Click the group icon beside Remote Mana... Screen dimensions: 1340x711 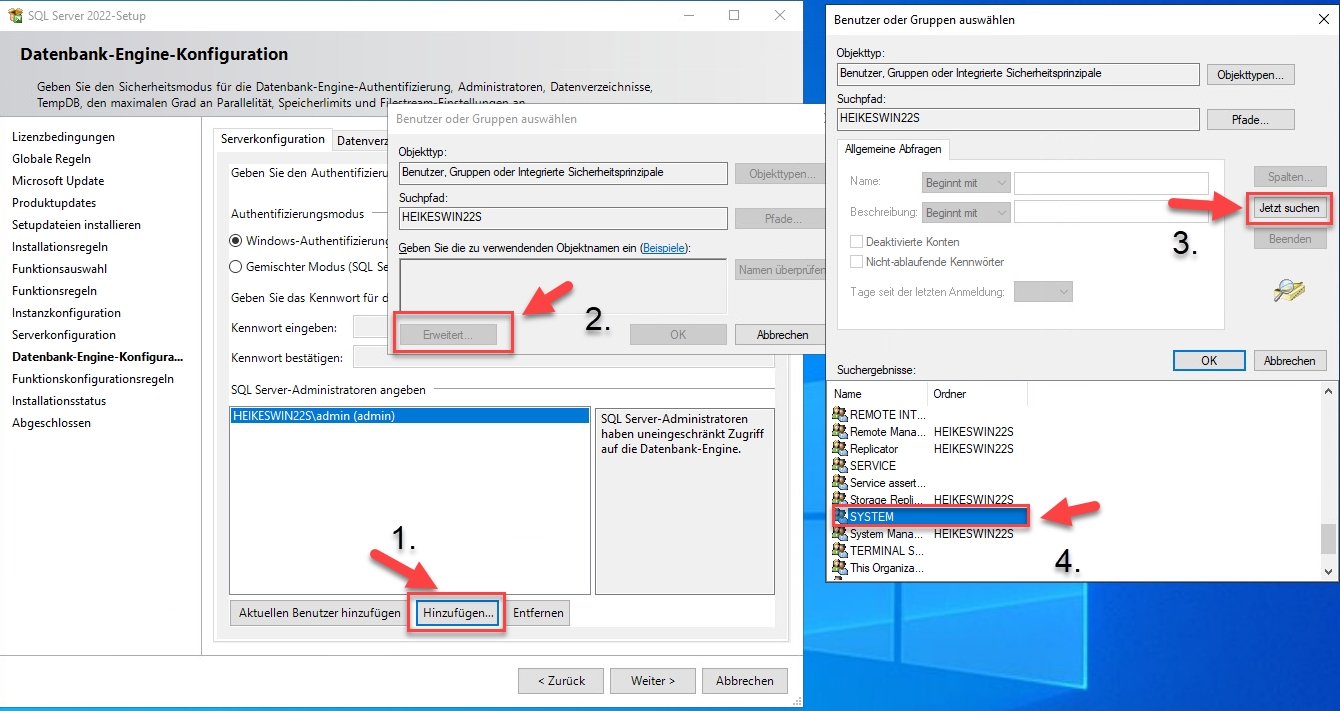pyautogui.click(x=840, y=432)
